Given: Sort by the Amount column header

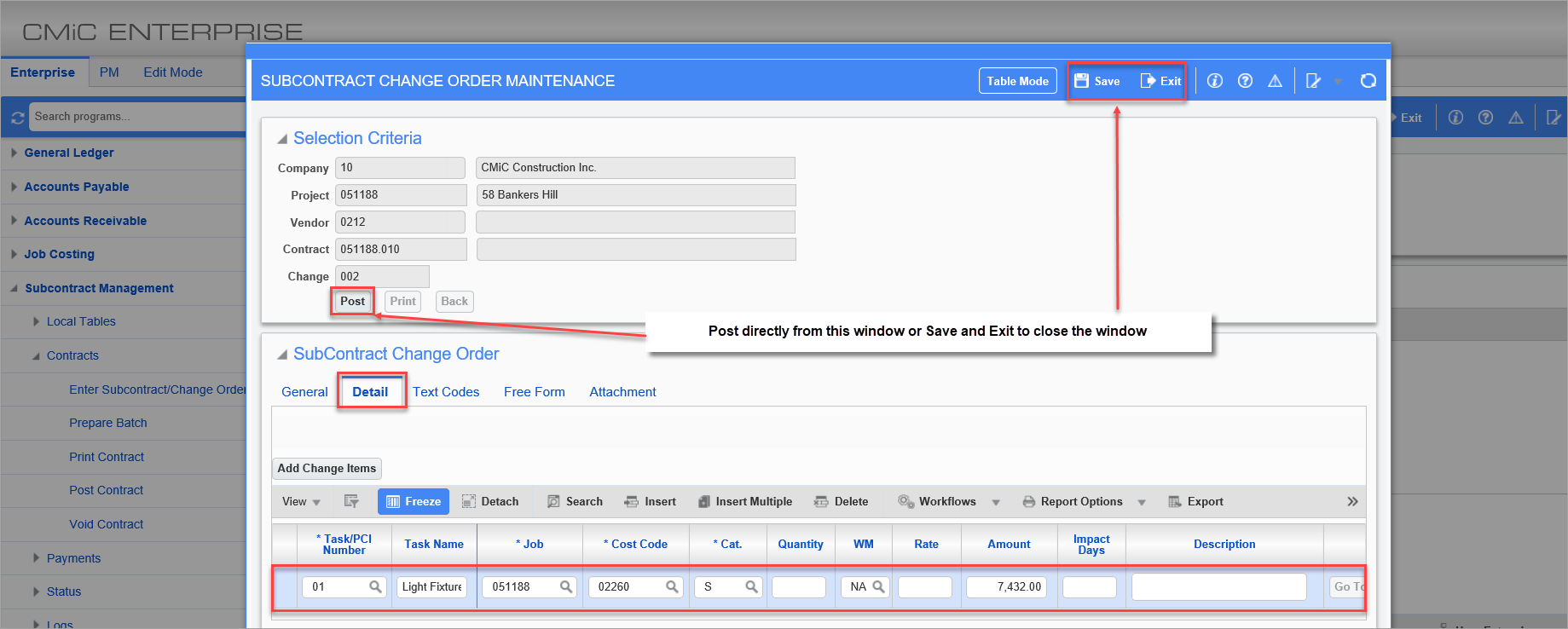Looking at the screenshot, I should pyautogui.click(x=1009, y=544).
